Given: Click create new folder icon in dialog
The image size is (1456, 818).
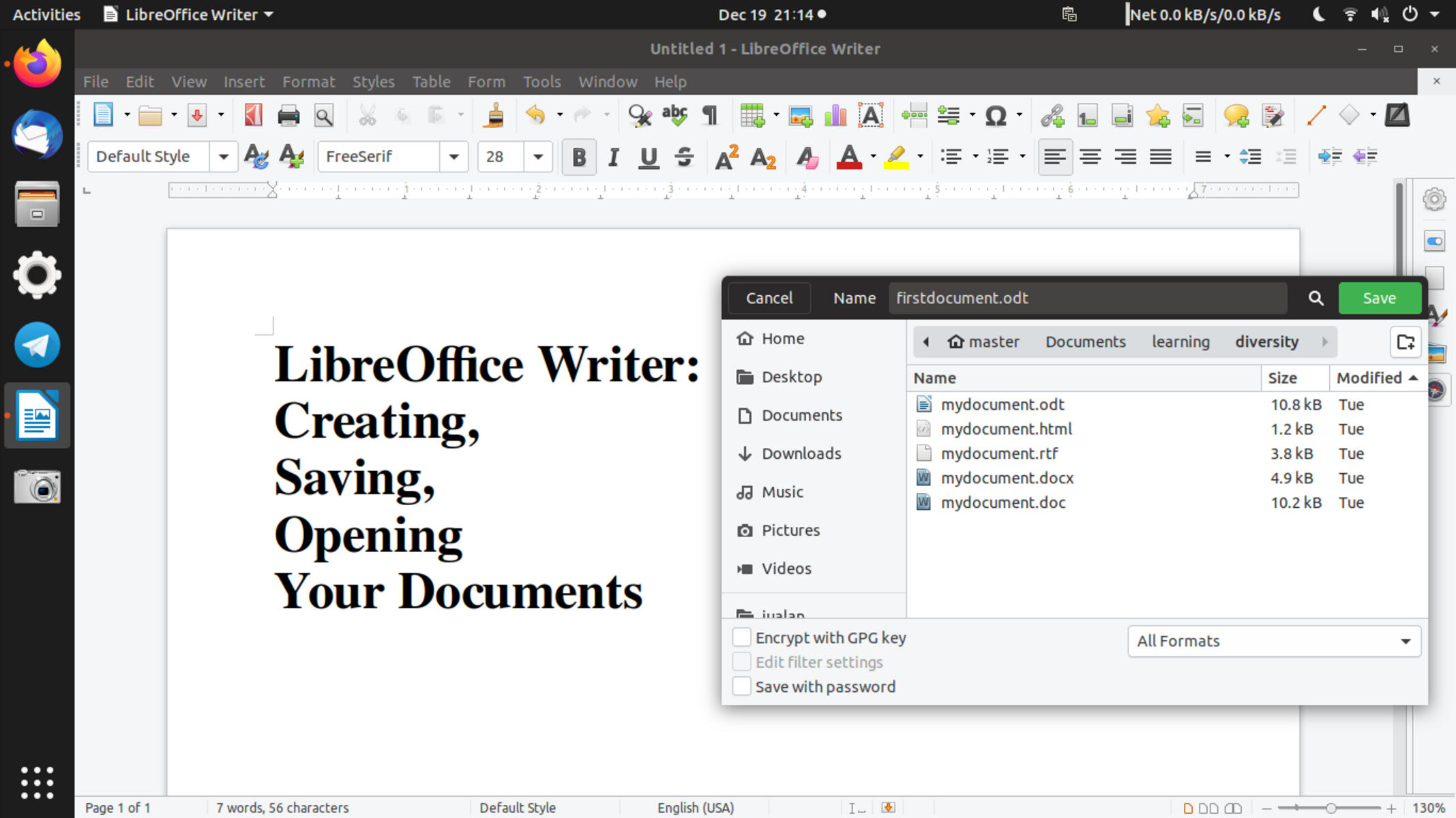Looking at the screenshot, I should [x=1406, y=342].
